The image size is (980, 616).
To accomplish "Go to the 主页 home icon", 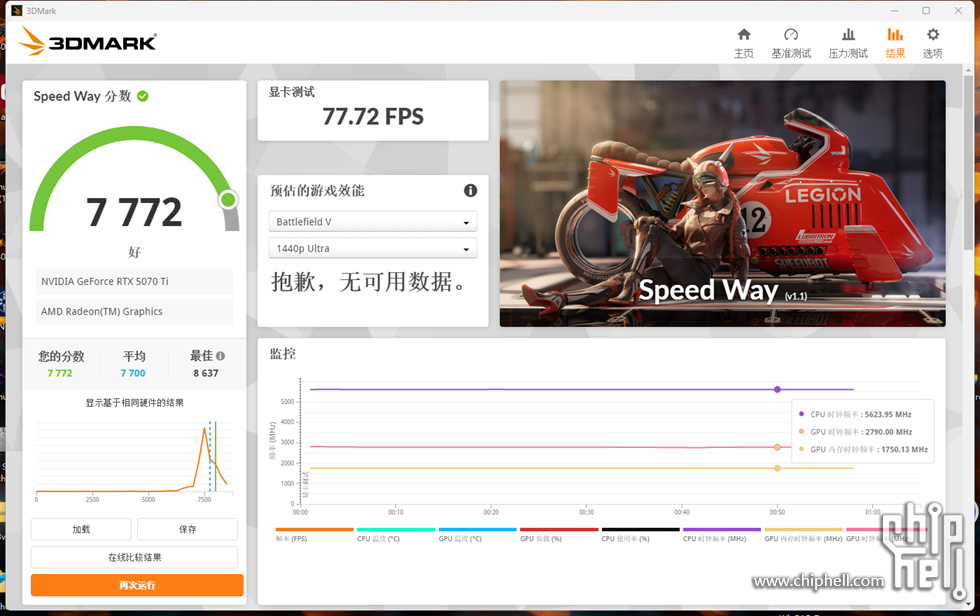I will tap(744, 34).
